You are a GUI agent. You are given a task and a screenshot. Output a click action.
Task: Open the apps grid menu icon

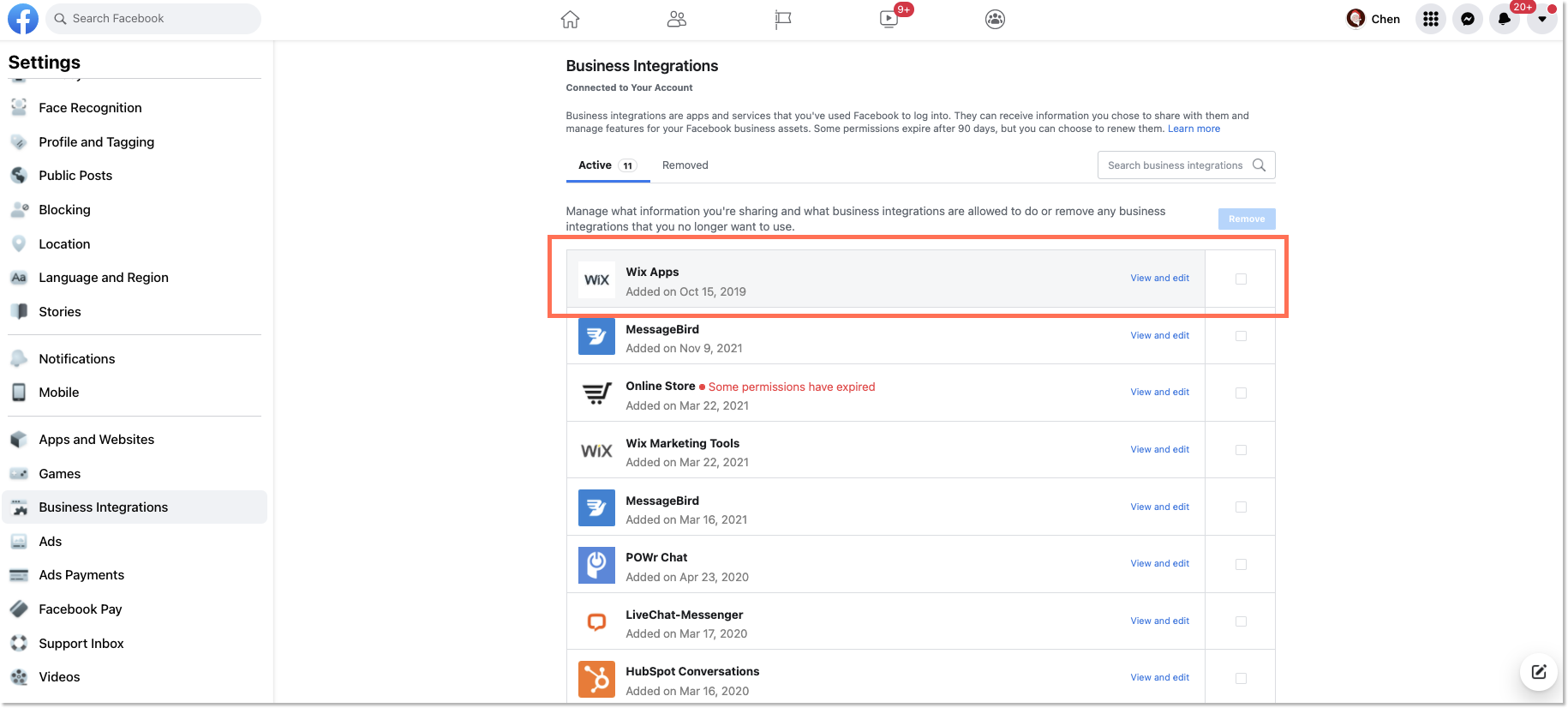(1431, 19)
